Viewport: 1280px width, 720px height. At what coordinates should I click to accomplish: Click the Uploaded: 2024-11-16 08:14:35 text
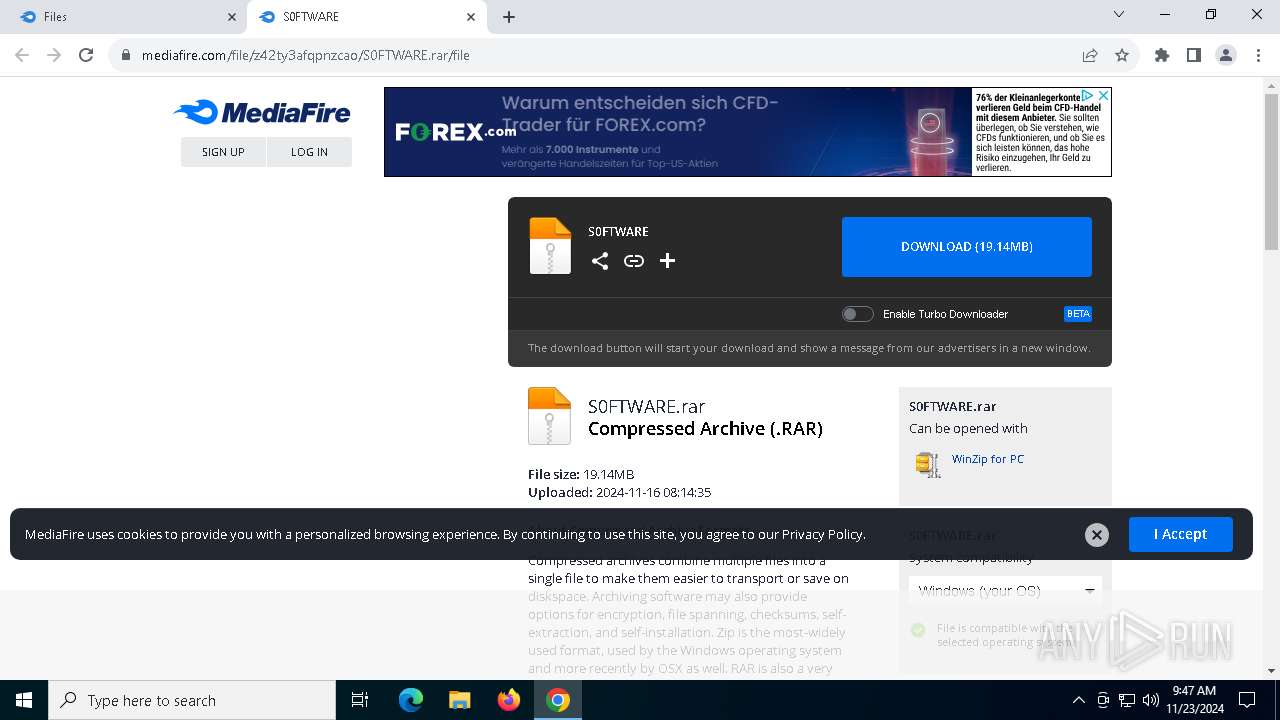(619, 492)
